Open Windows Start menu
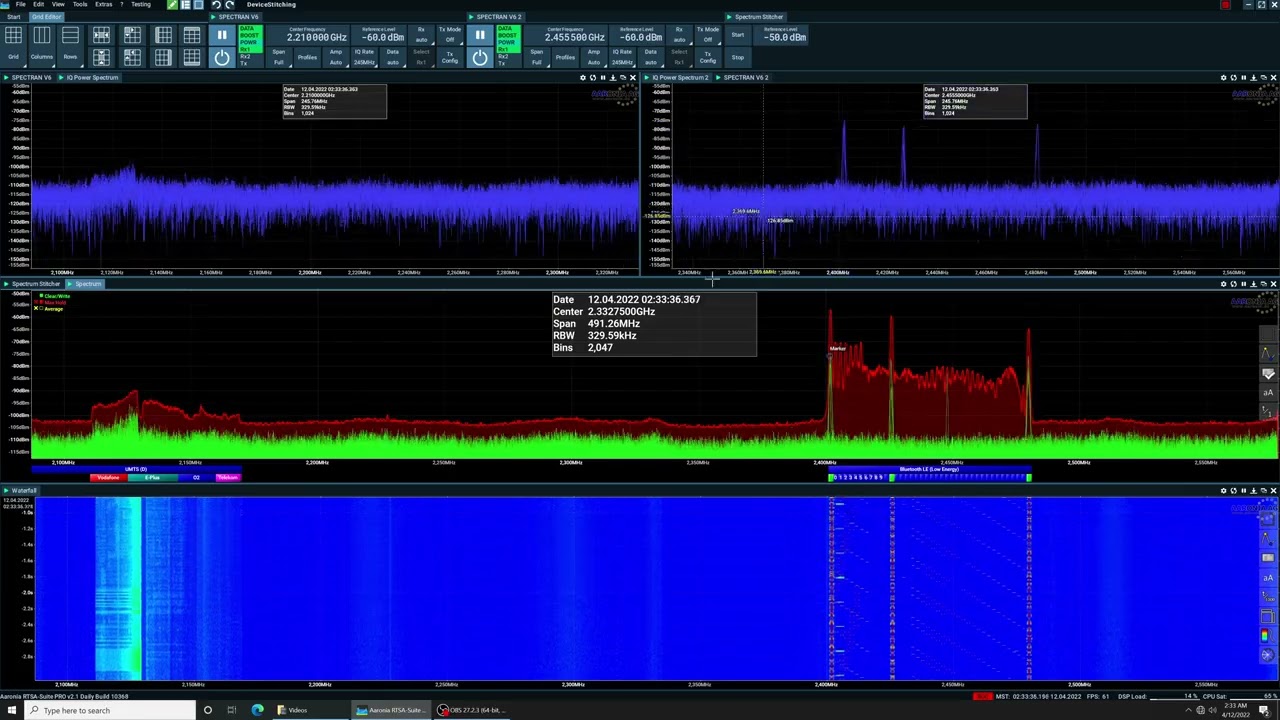 coord(11,710)
